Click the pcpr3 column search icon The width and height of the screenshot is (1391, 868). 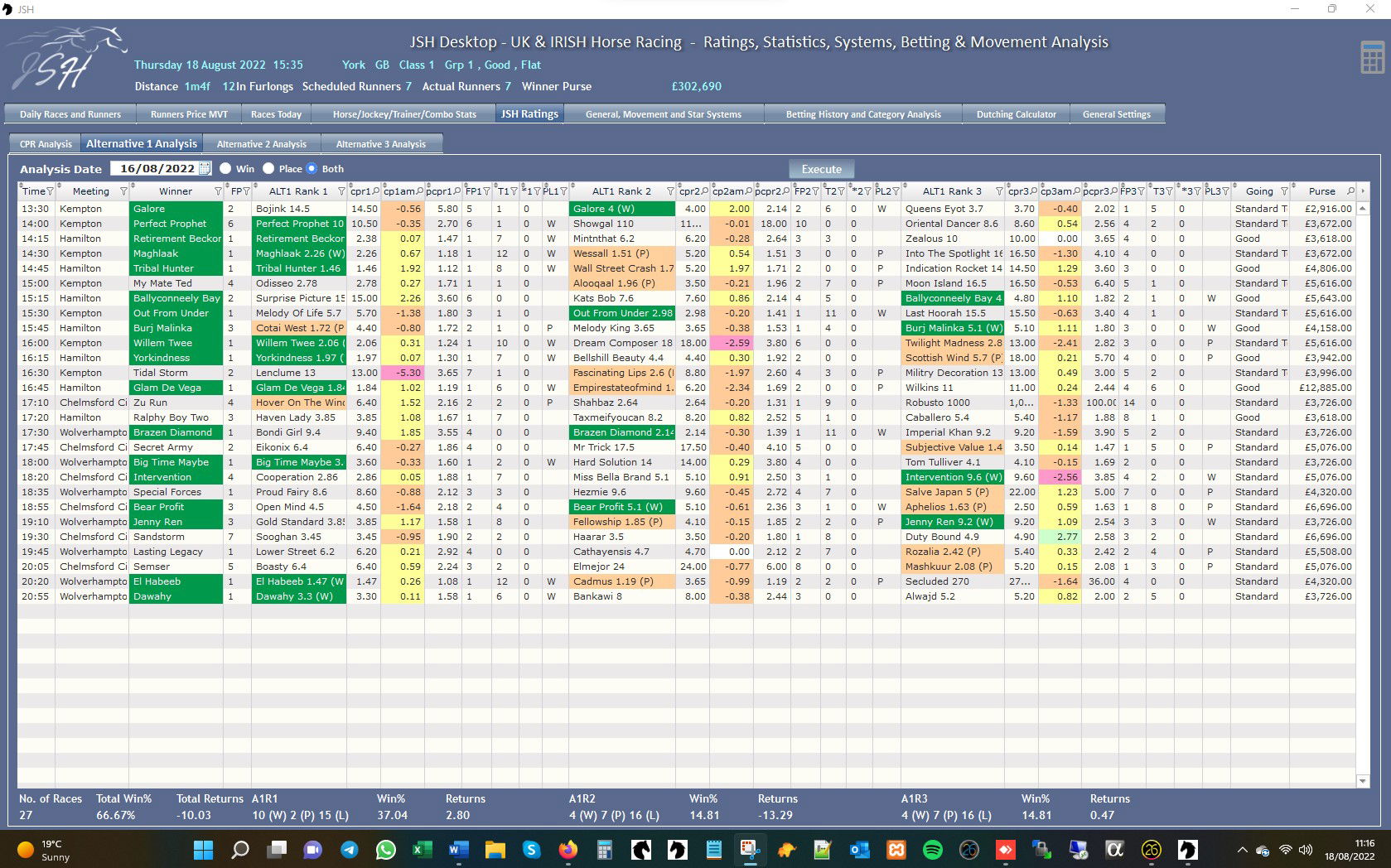click(x=1114, y=191)
